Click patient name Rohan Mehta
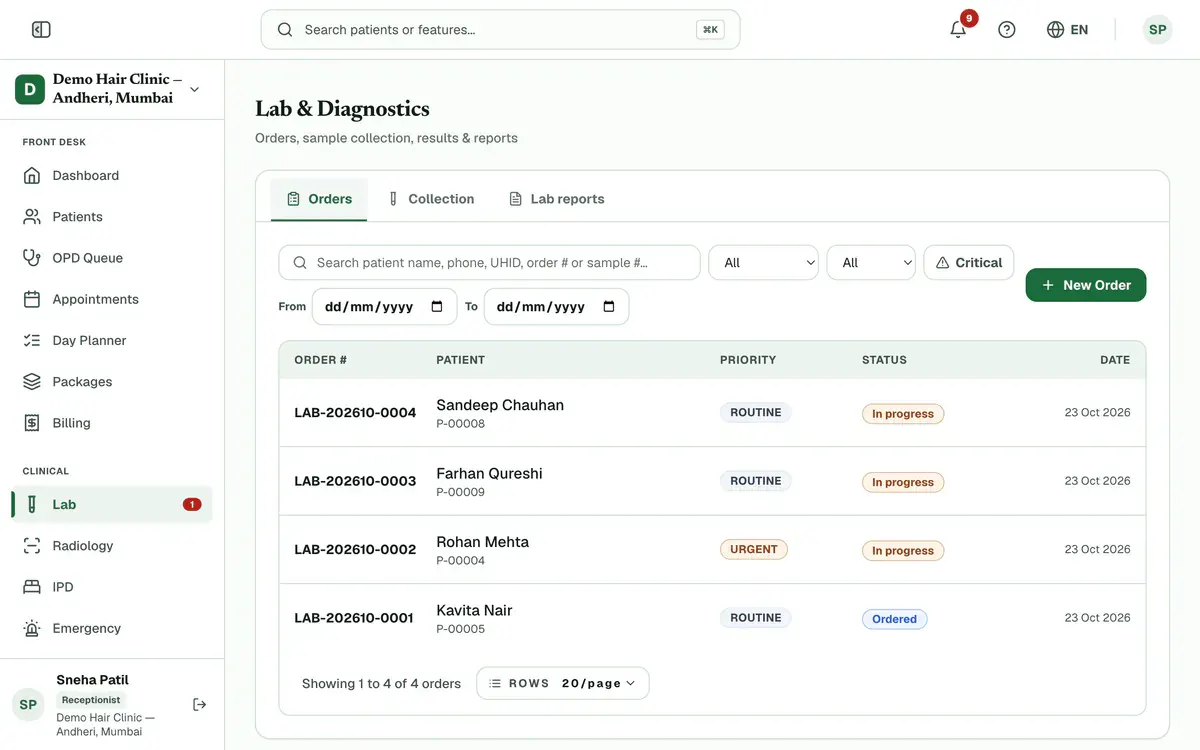Image resolution: width=1200 pixels, height=750 pixels. [483, 542]
